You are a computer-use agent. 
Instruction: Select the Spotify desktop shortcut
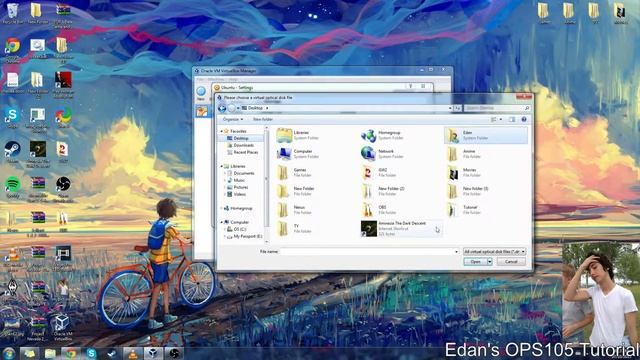coord(13,188)
